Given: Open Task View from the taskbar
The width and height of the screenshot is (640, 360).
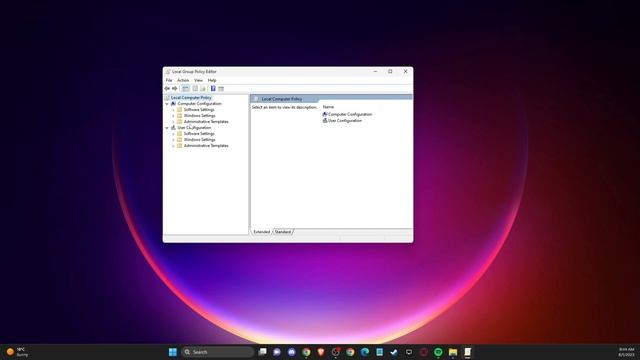Looking at the screenshot, I should point(262,352).
